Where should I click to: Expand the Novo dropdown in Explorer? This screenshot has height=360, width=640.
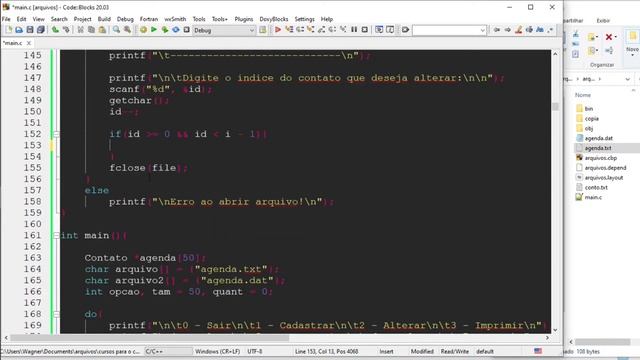(x=632, y=55)
